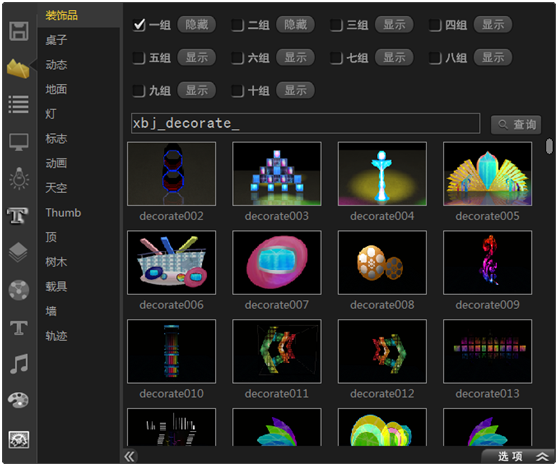Switch to the 灯 category
The image size is (558, 466).
(x=51, y=114)
